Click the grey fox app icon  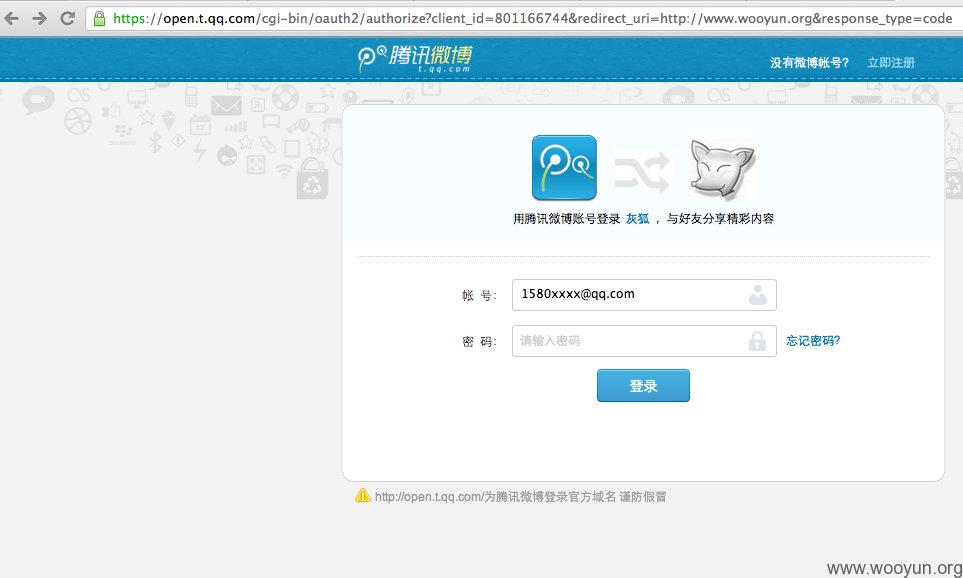tap(722, 168)
